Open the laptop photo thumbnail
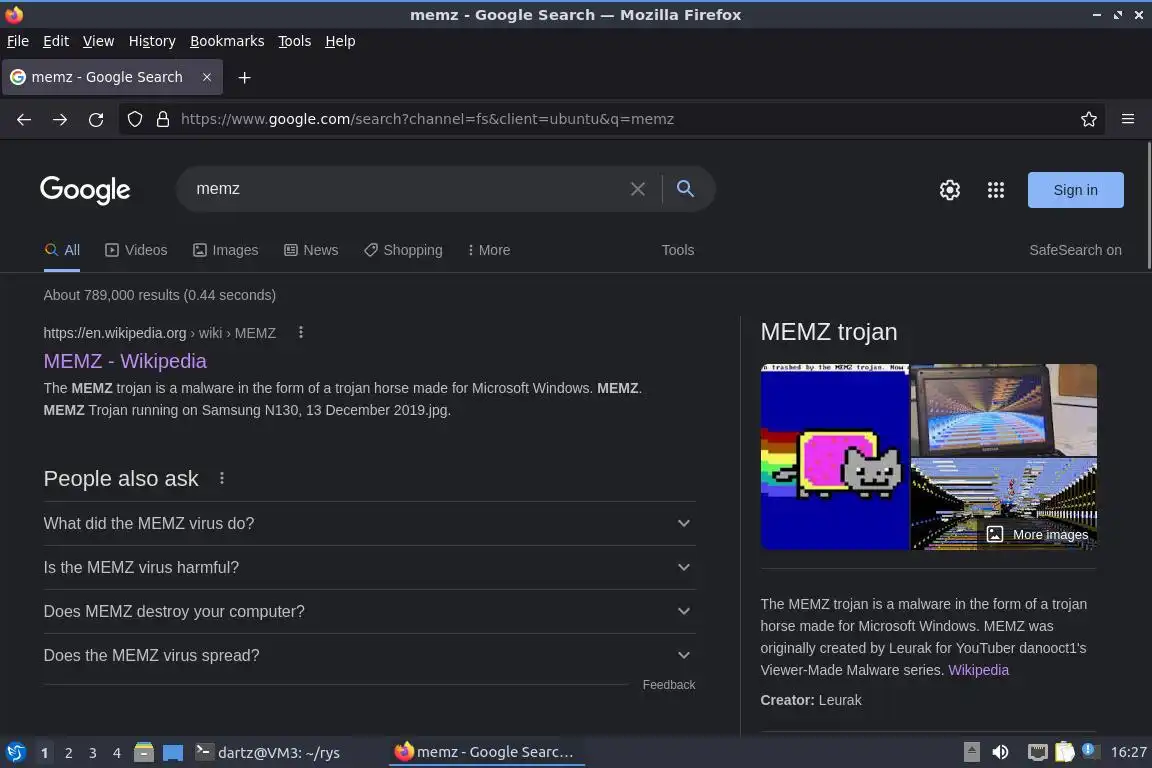 (x=1004, y=409)
